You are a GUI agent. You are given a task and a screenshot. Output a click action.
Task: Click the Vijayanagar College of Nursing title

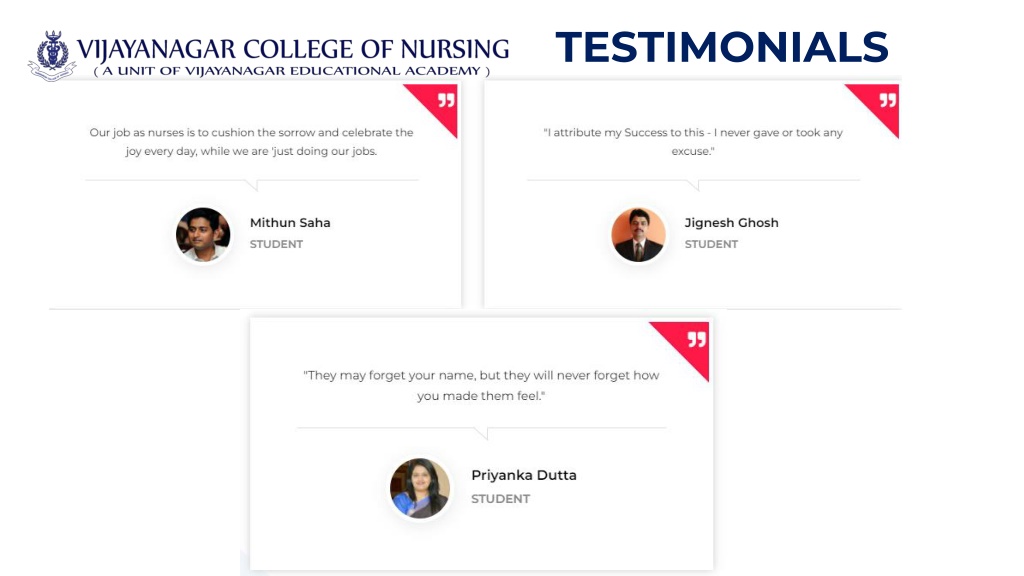(x=293, y=49)
